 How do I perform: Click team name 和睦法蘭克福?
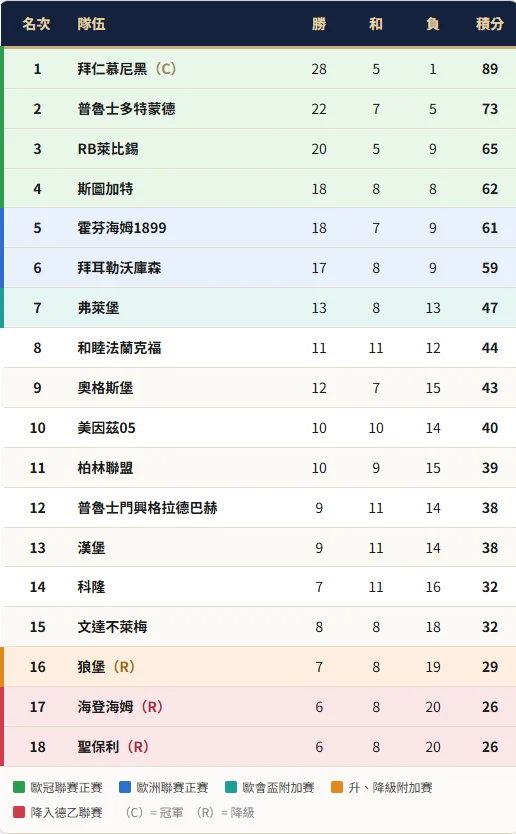119,348
